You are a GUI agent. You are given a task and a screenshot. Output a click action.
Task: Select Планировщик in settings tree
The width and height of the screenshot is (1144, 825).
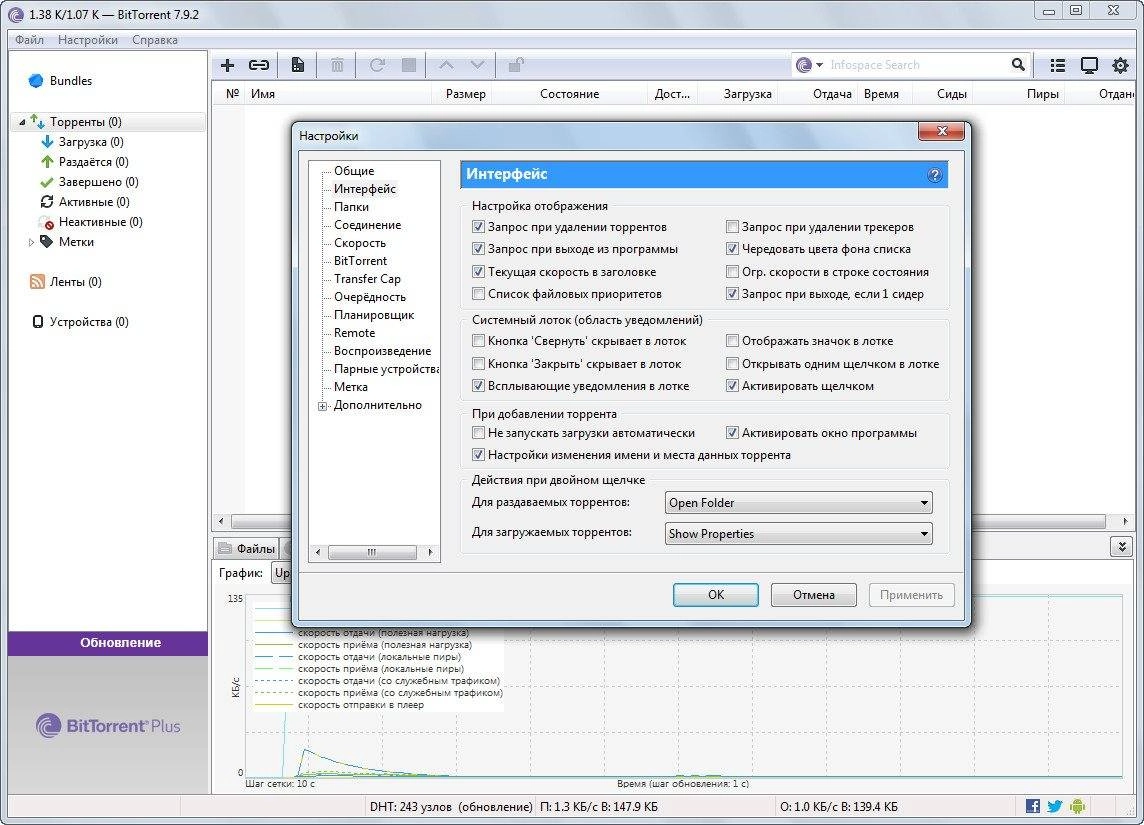click(x=374, y=315)
